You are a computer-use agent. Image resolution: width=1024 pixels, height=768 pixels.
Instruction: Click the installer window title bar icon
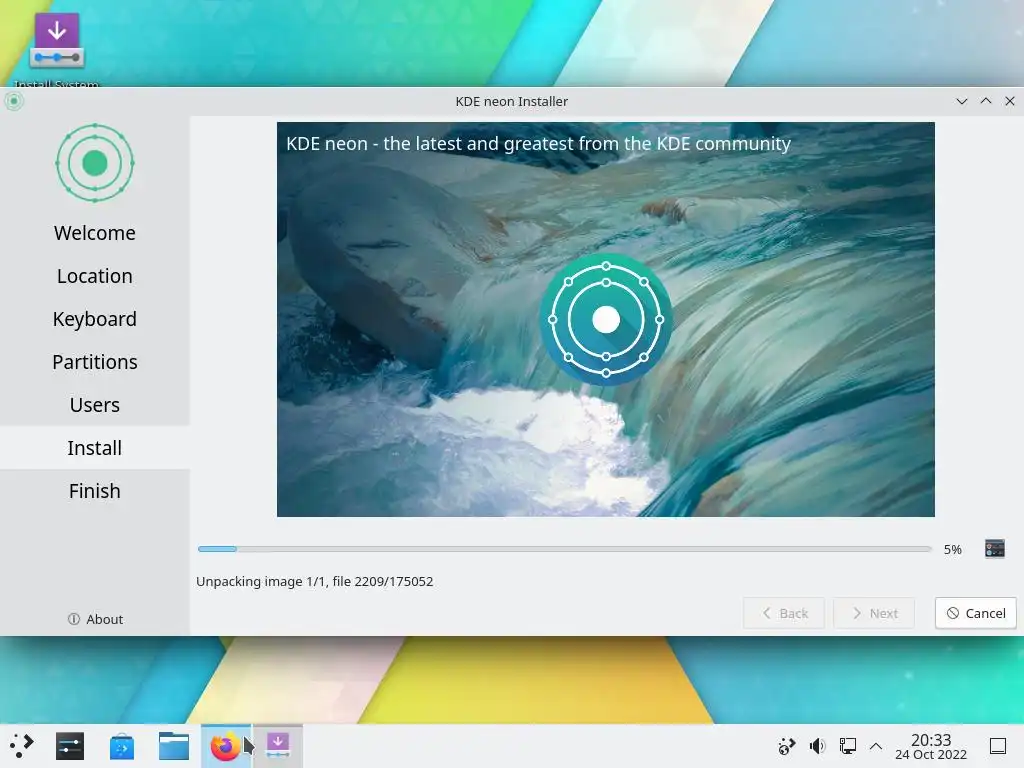pyautogui.click(x=14, y=101)
